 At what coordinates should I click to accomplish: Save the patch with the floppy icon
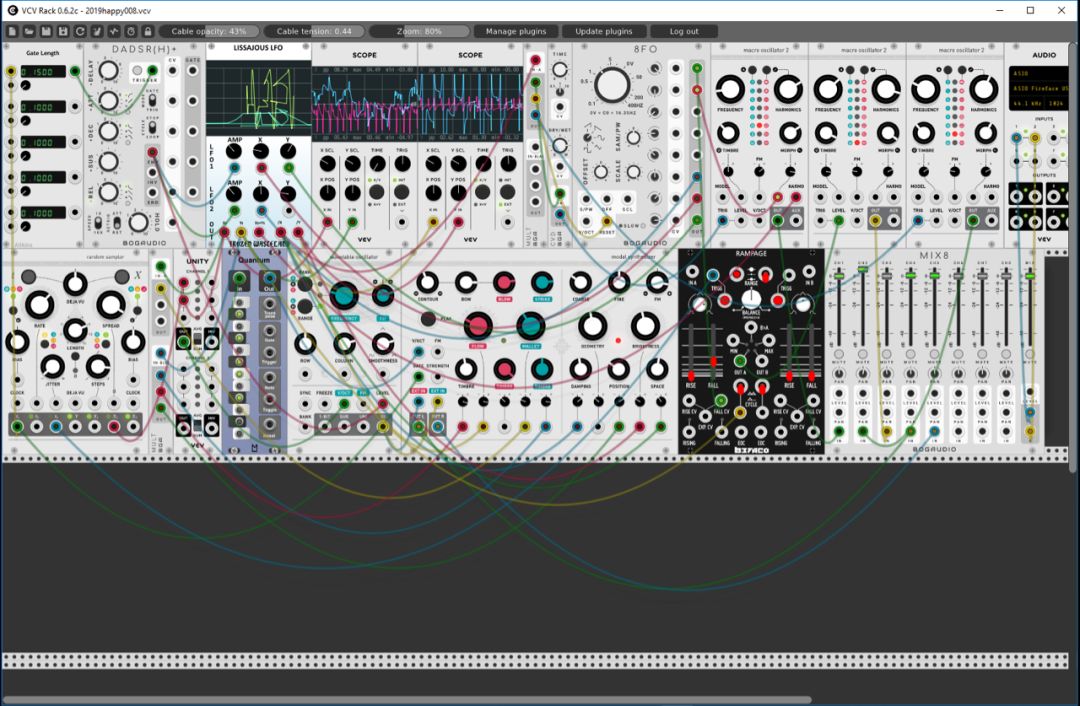click(x=46, y=31)
